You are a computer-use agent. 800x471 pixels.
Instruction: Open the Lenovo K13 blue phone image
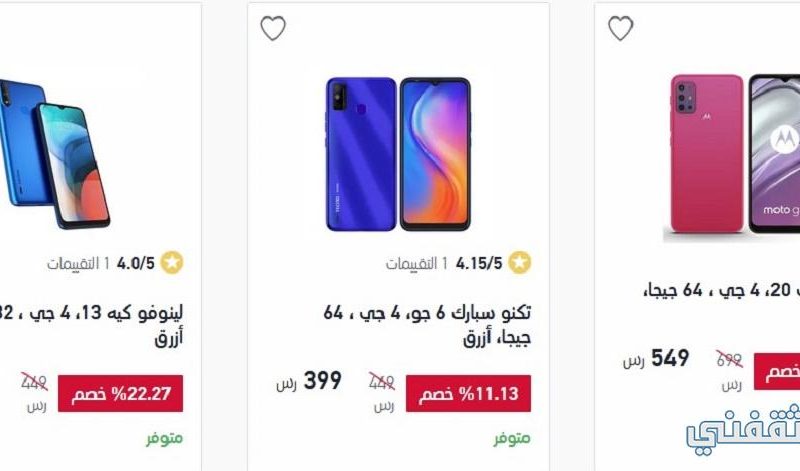click(x=54, y=153)
